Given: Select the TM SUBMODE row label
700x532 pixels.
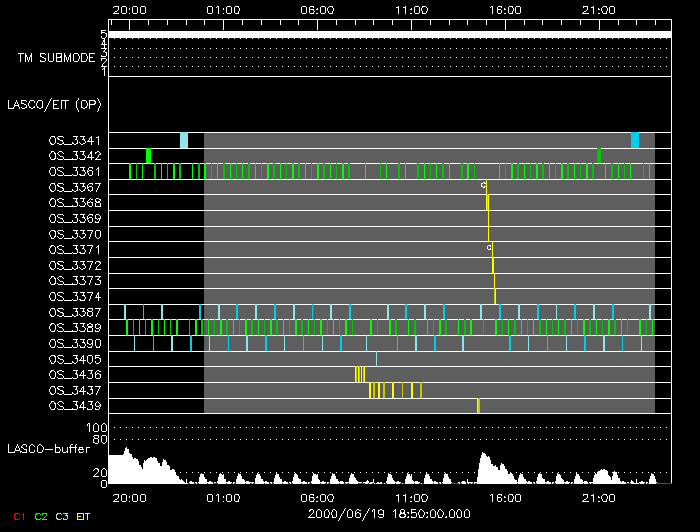Looking at the screenshot, I should click(56, 58).
